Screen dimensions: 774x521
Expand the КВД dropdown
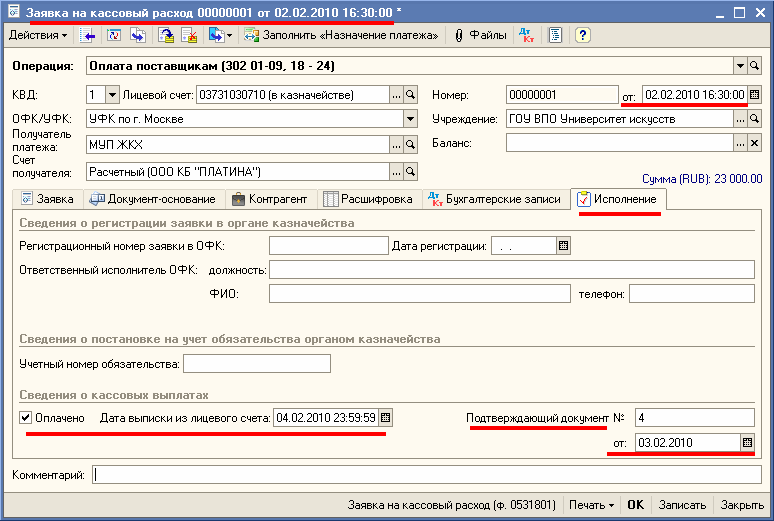tap(110, 95)
